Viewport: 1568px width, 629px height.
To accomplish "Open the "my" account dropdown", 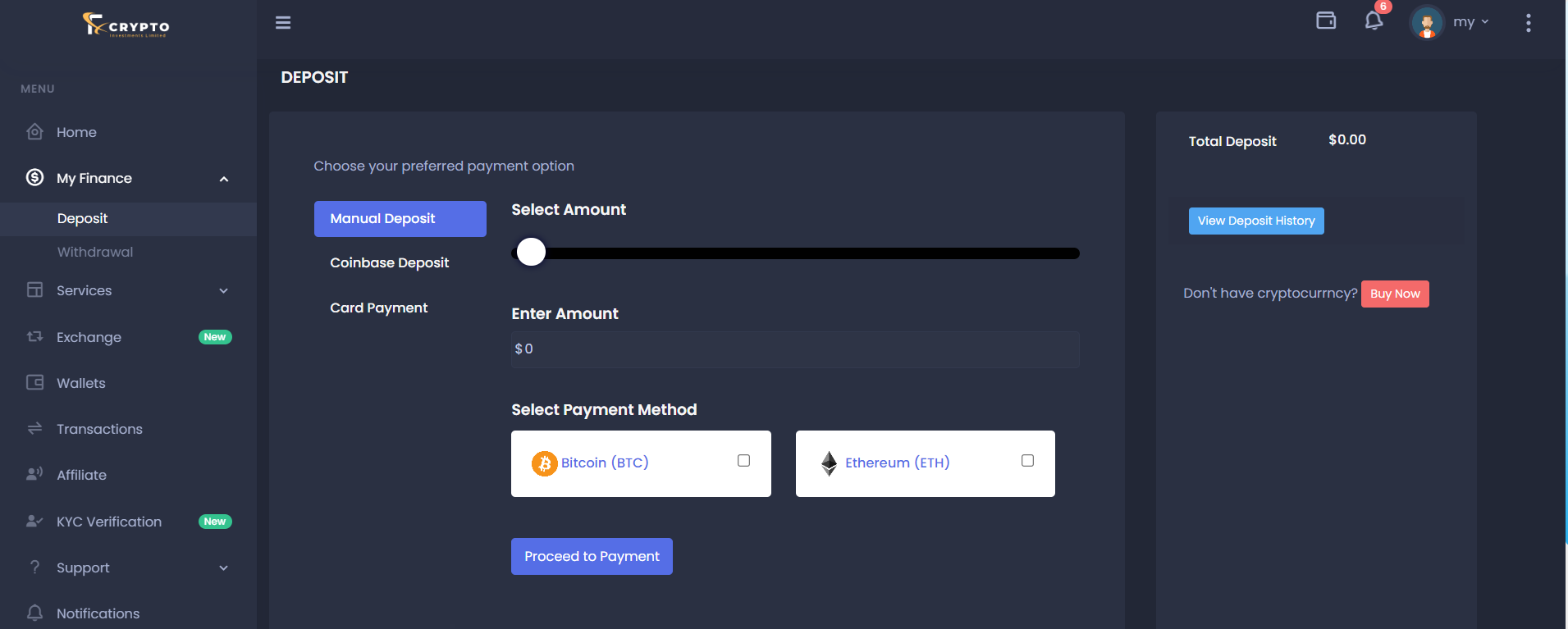I will (1470, 22).
